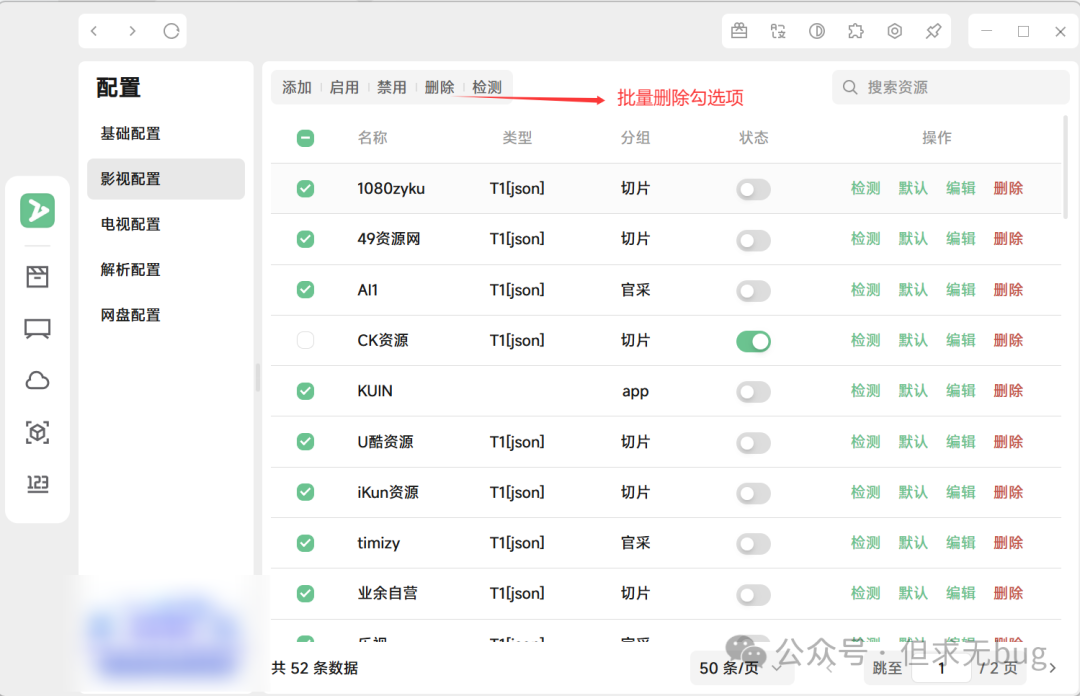Disable the CK资源 status toggle
The image size is (1080, 696).
(753, 341)
